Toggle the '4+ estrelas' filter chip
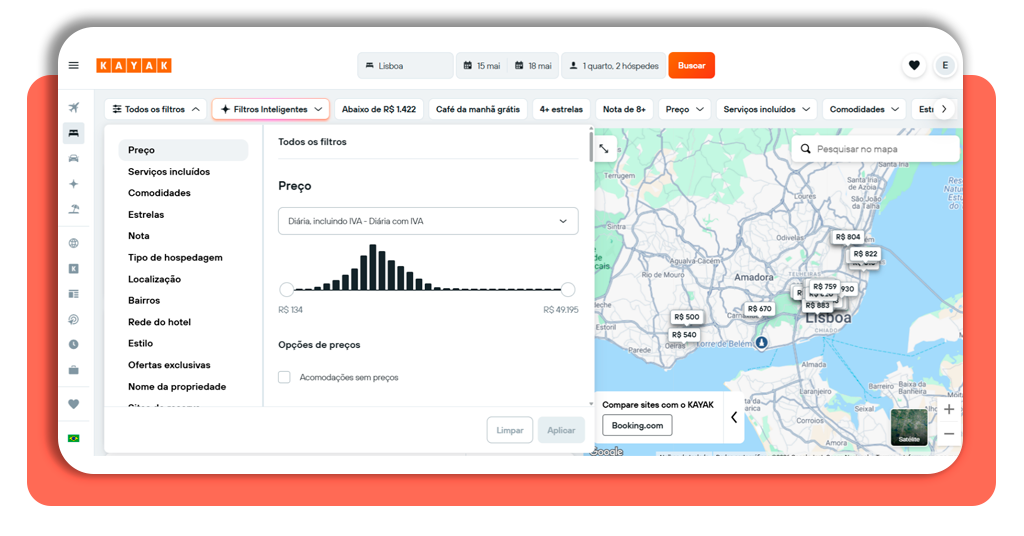The image size is (1024, 536). (561, 109)
